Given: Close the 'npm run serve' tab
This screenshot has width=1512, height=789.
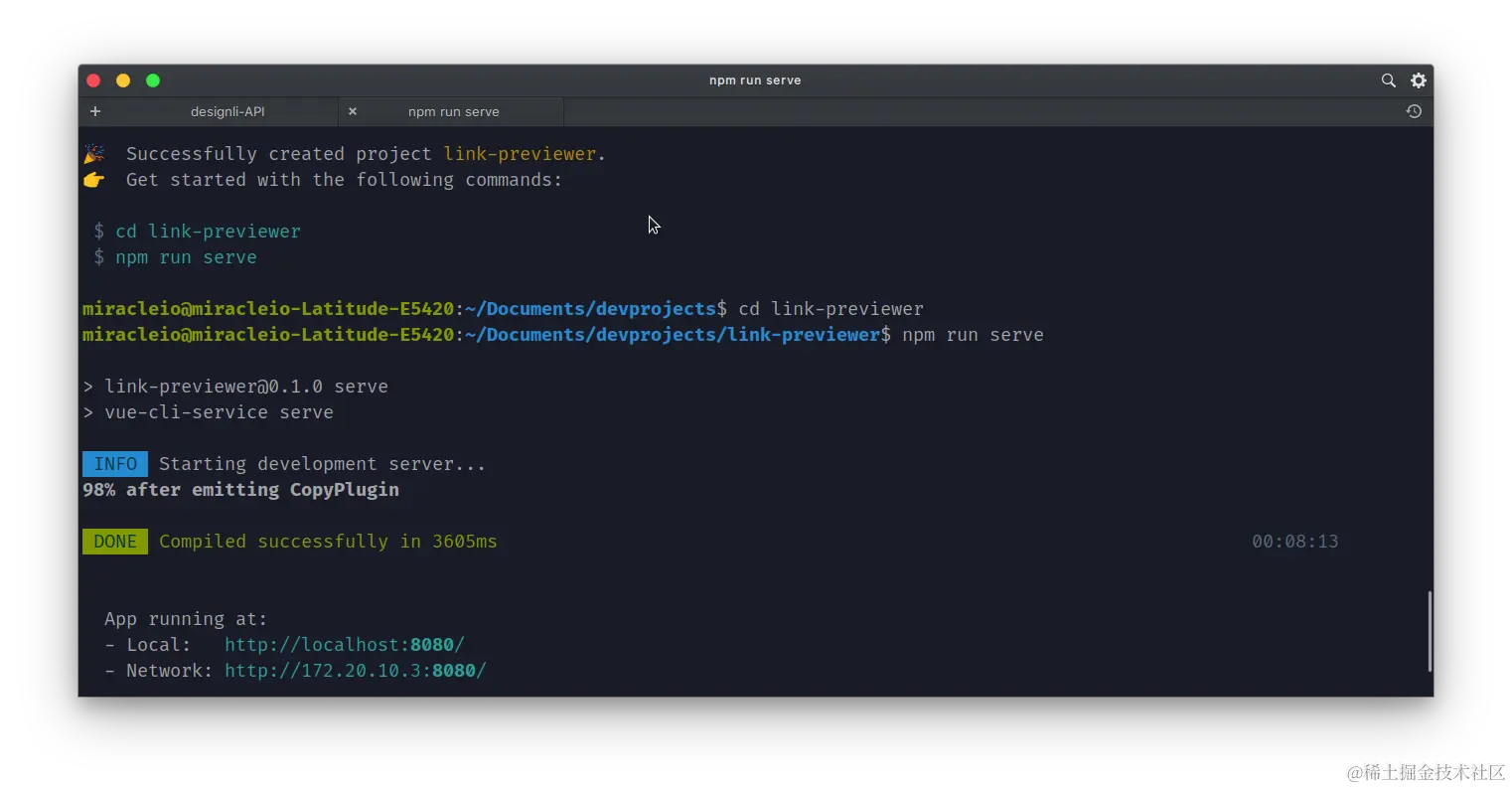Looking at the screenshot, I should [353, 111].
